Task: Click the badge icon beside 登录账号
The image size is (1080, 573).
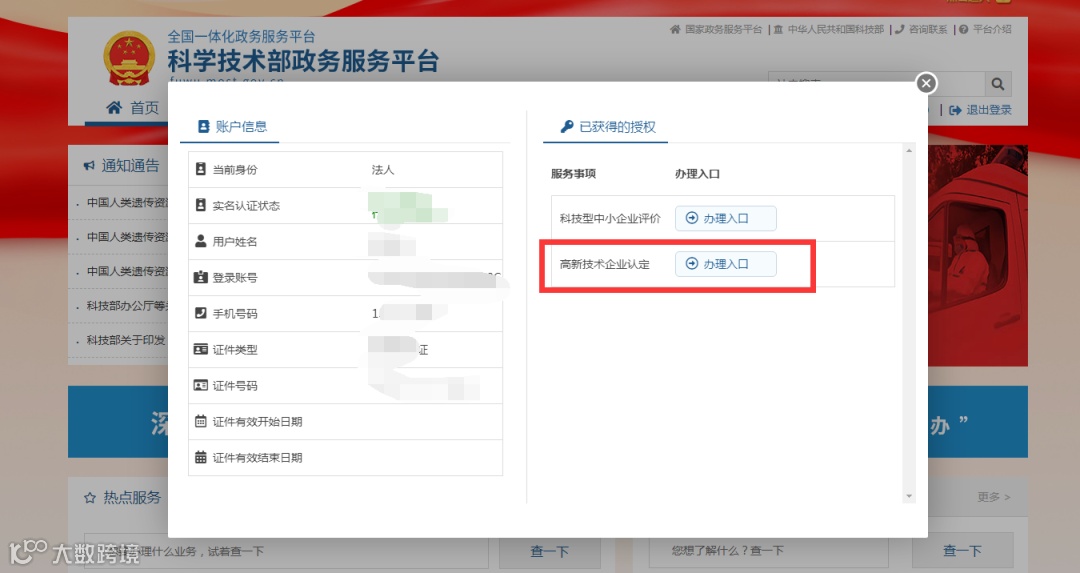Action: point(200,277)
